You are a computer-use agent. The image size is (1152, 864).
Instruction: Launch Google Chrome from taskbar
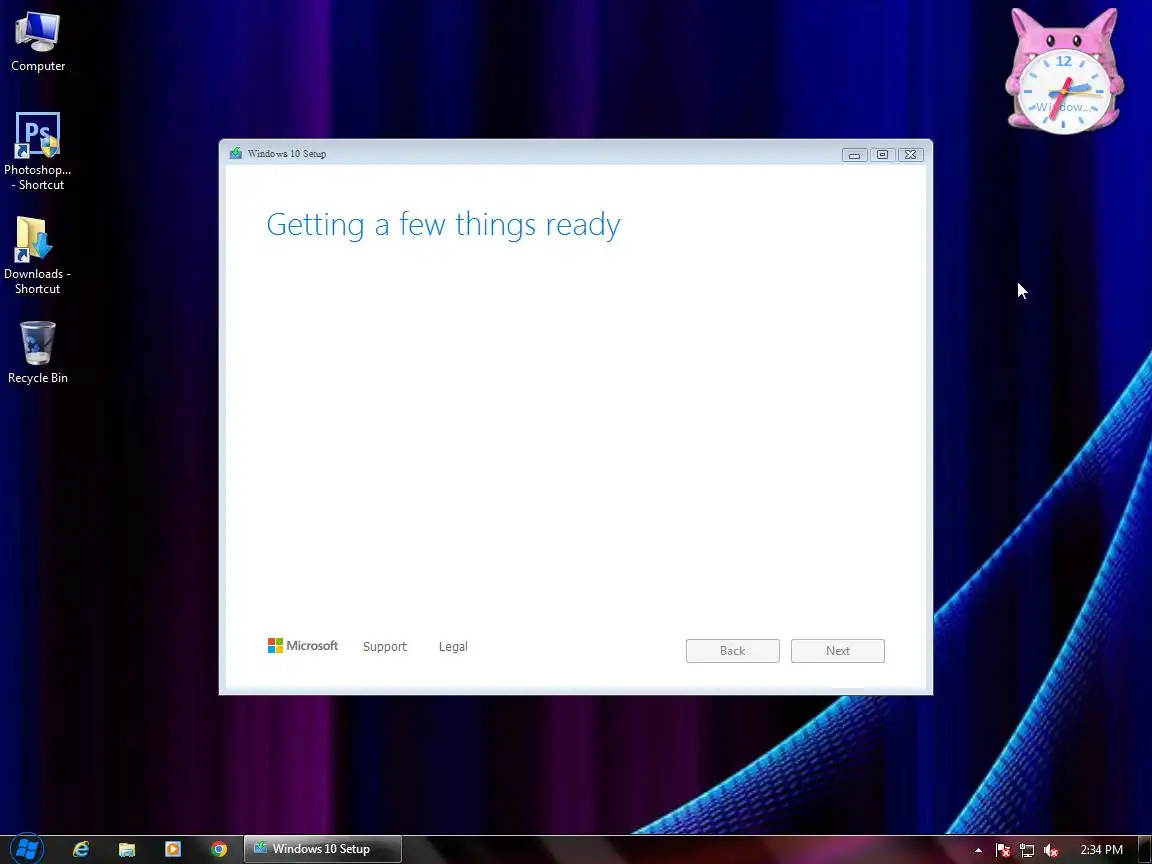(x=219, y=849)
